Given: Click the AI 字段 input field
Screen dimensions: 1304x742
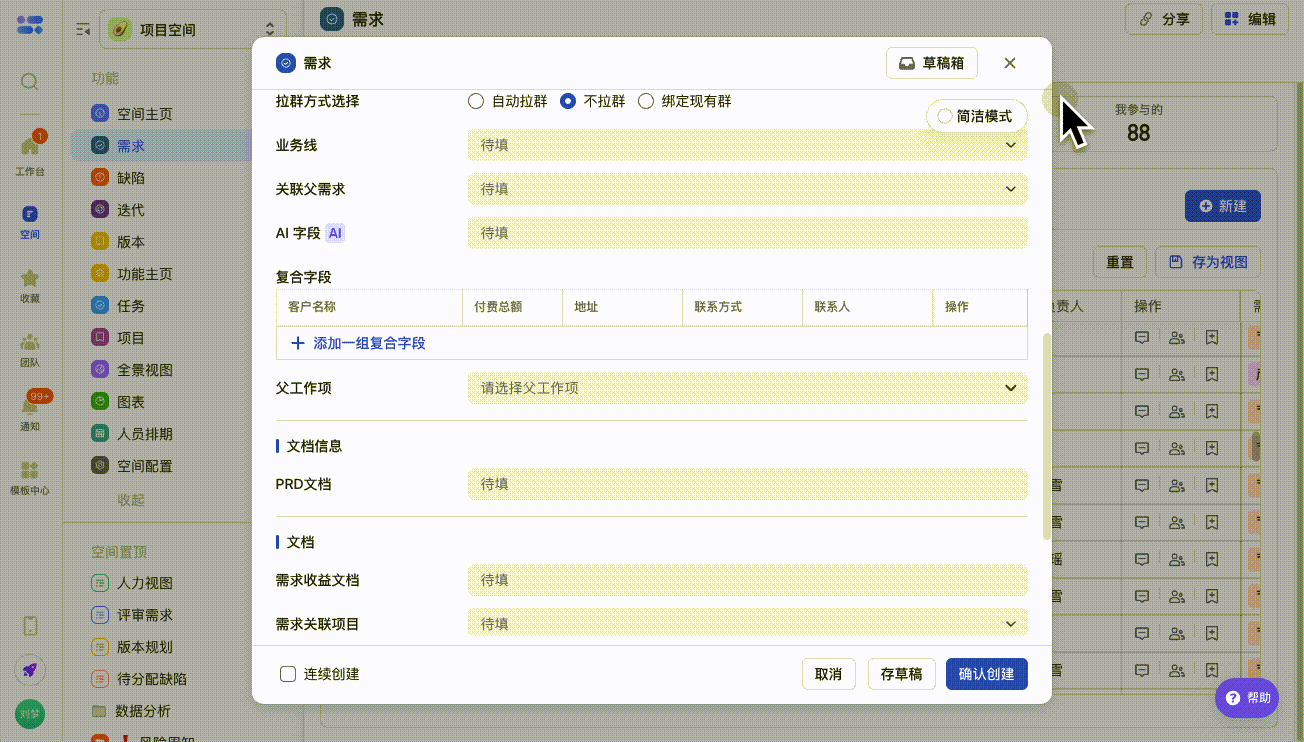Looking at the screenshot, I should pos(747,233).
